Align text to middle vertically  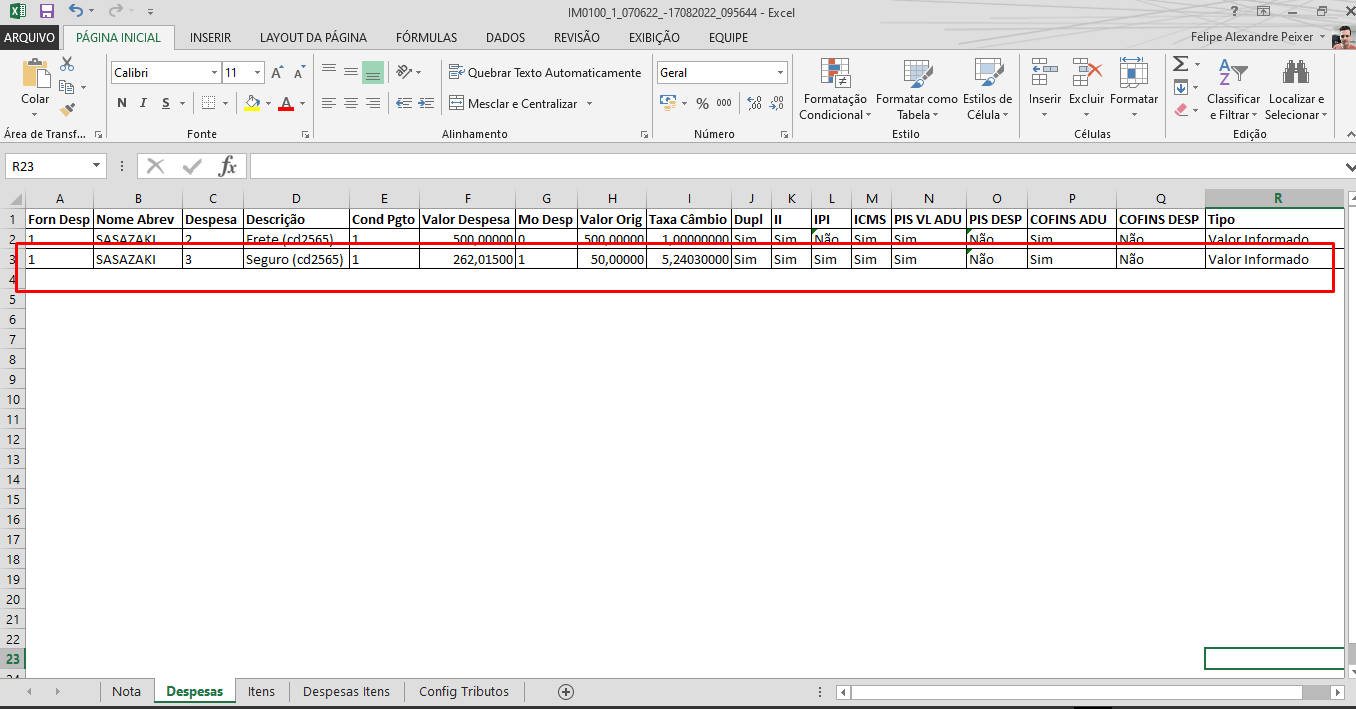[351, 72]
